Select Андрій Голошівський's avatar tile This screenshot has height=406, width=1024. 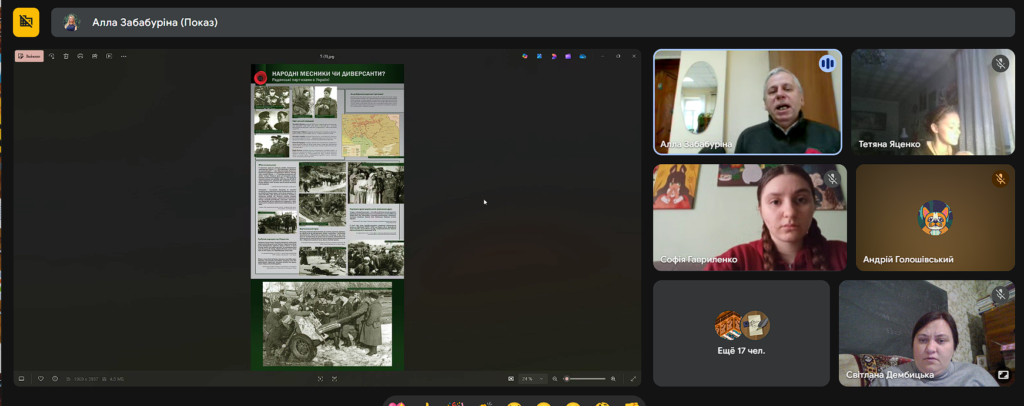pyautogui.click(x=935, y=218)
